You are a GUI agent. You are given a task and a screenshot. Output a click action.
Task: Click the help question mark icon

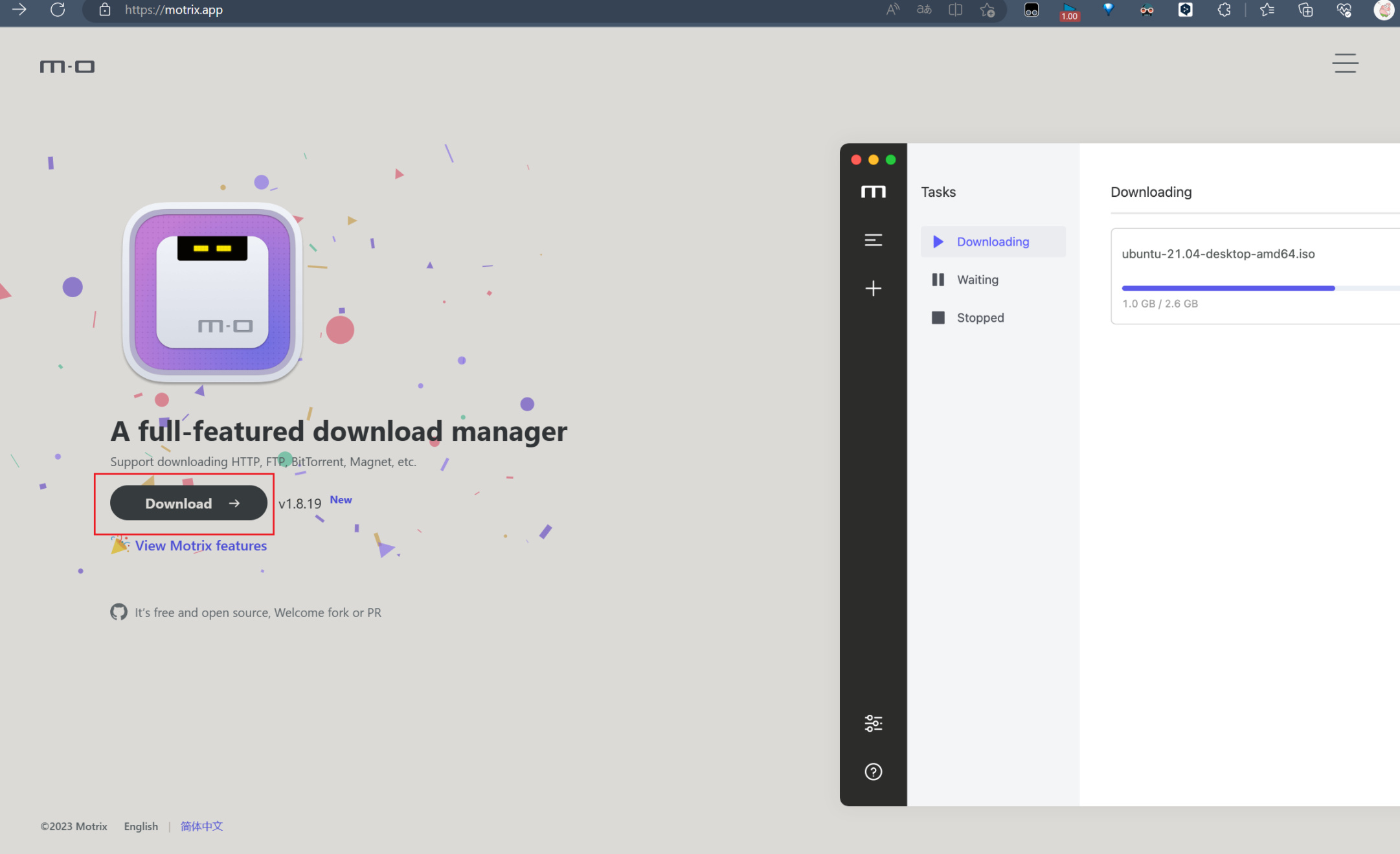[873, 772]
